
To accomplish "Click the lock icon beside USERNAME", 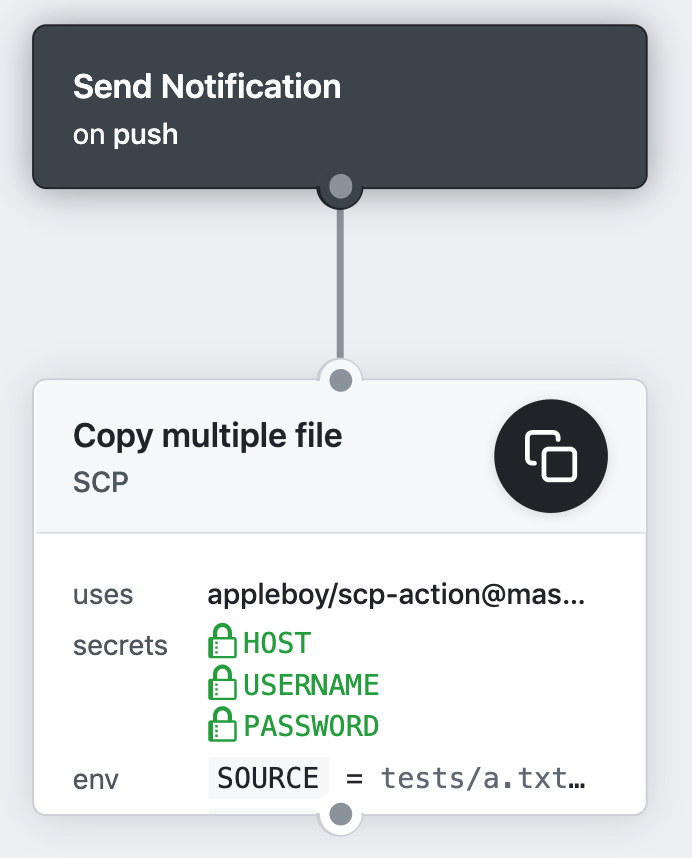I will (x=221, y=684).
